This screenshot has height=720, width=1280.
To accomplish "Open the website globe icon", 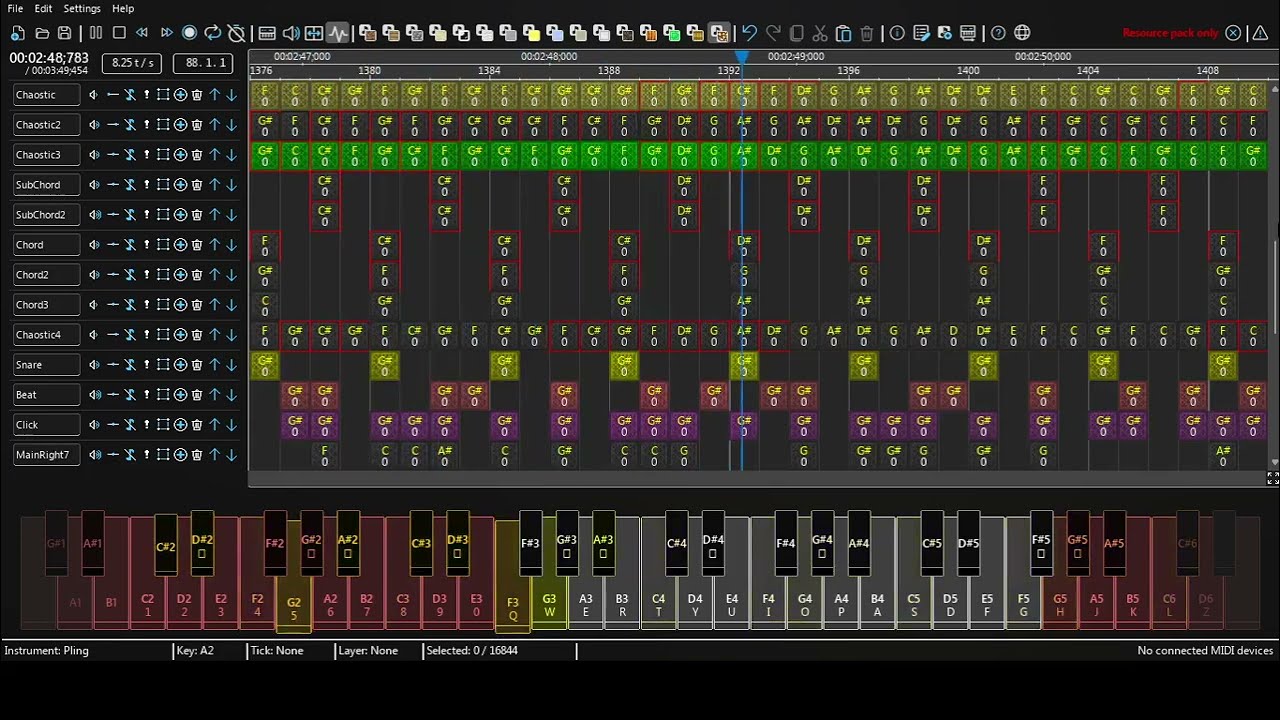I will (1022, 33).
